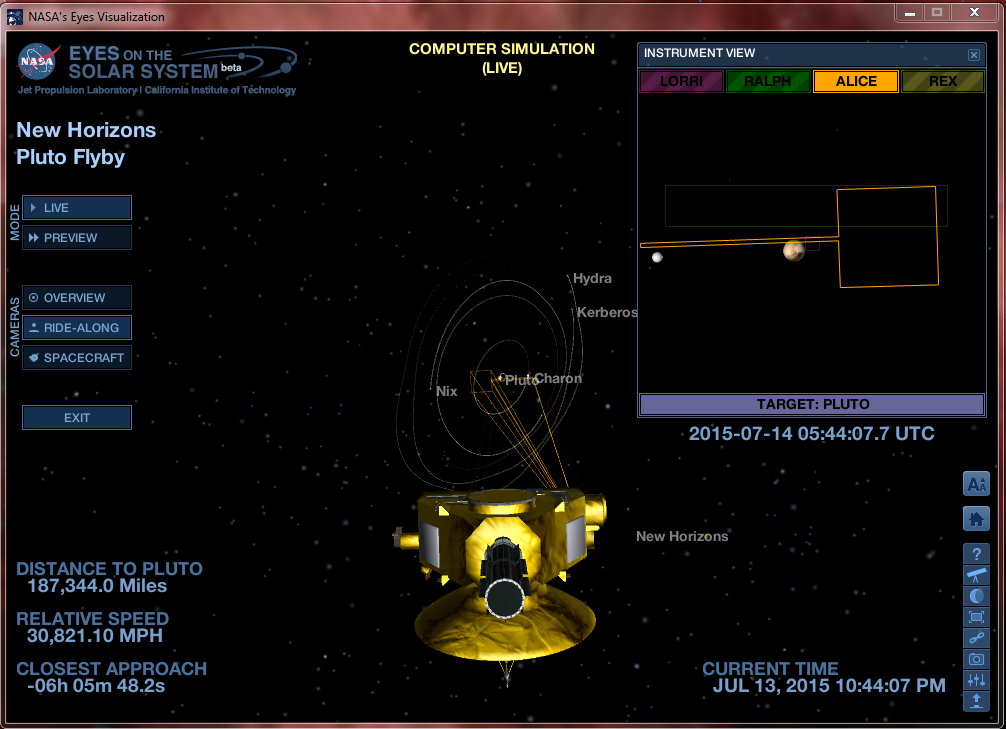The image size is (1006, 729).
Task: Click the chain link share icon
Action: 976,638
